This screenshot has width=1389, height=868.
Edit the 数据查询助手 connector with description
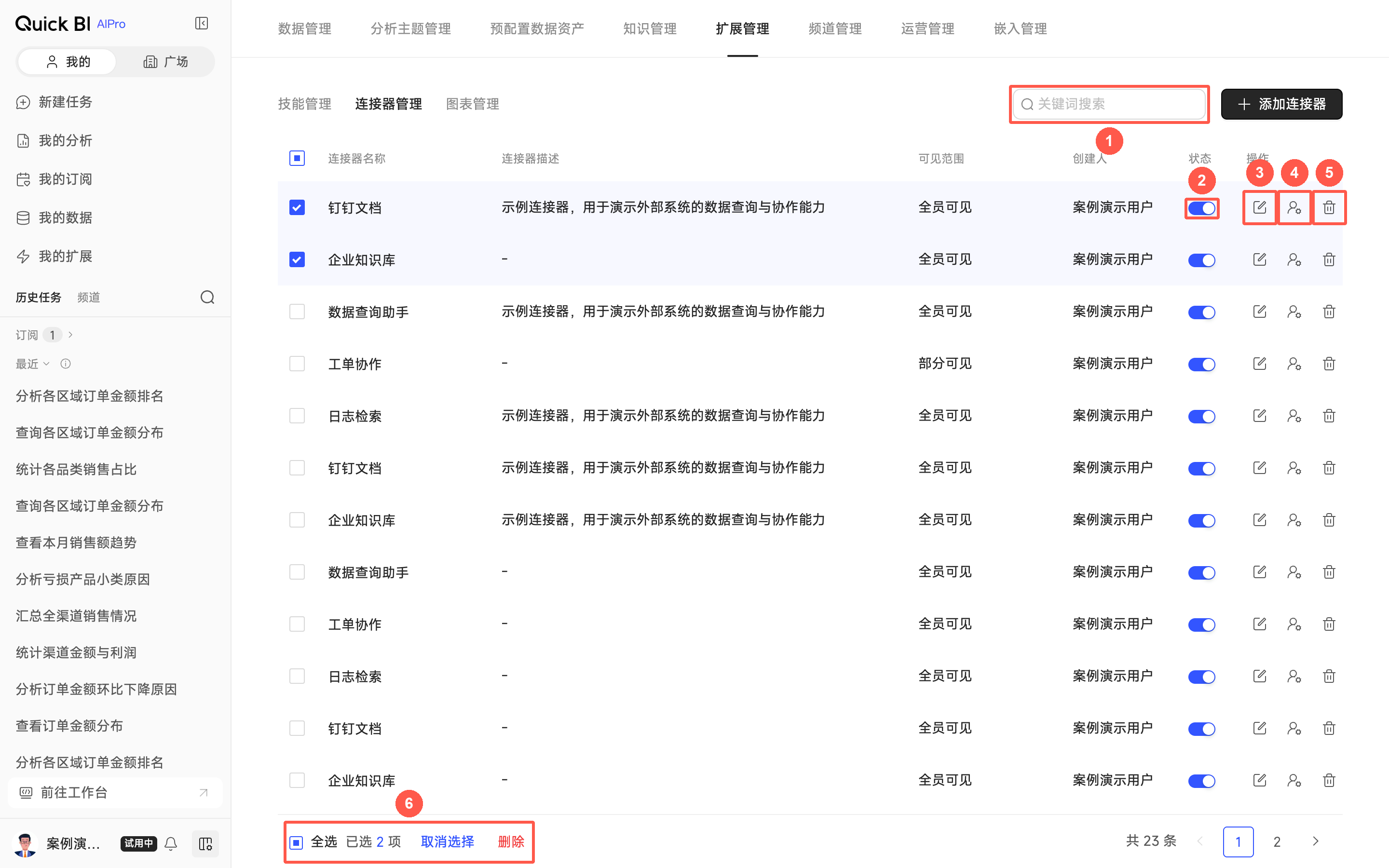[x=1259, y=312]
